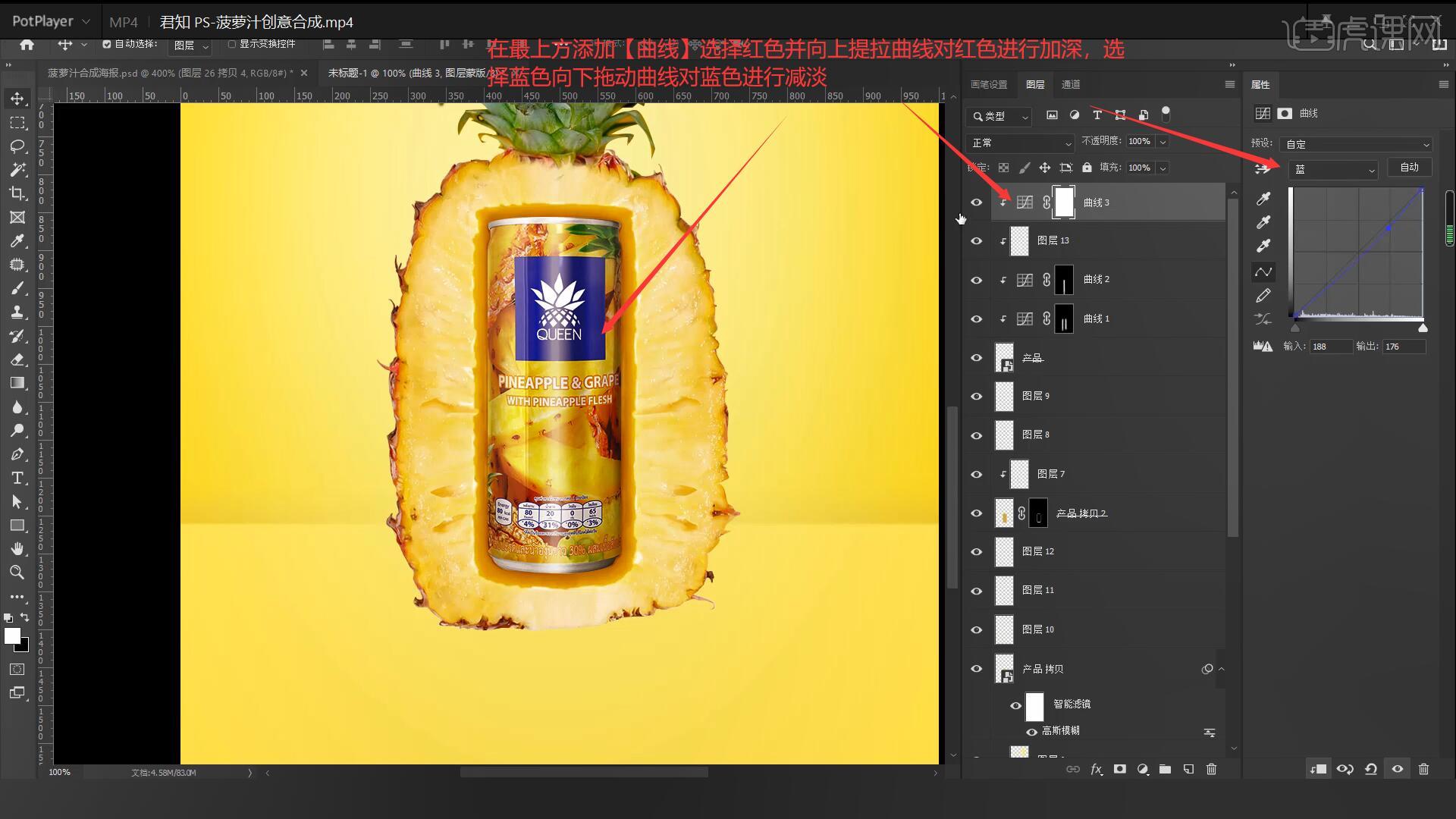
Task: Select the Horizontal Type tool
Action: (x=17, y=478)
